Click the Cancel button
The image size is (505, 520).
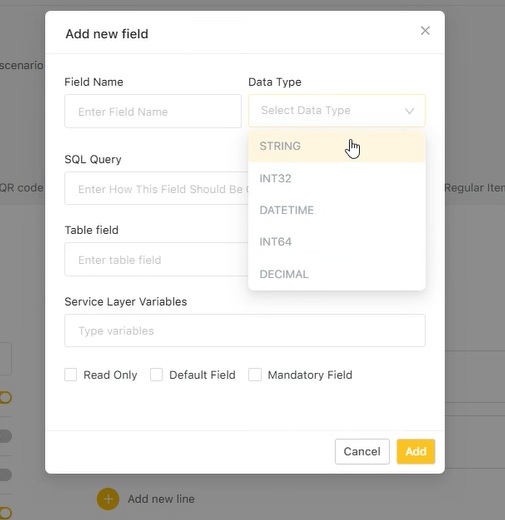[362, 451]
